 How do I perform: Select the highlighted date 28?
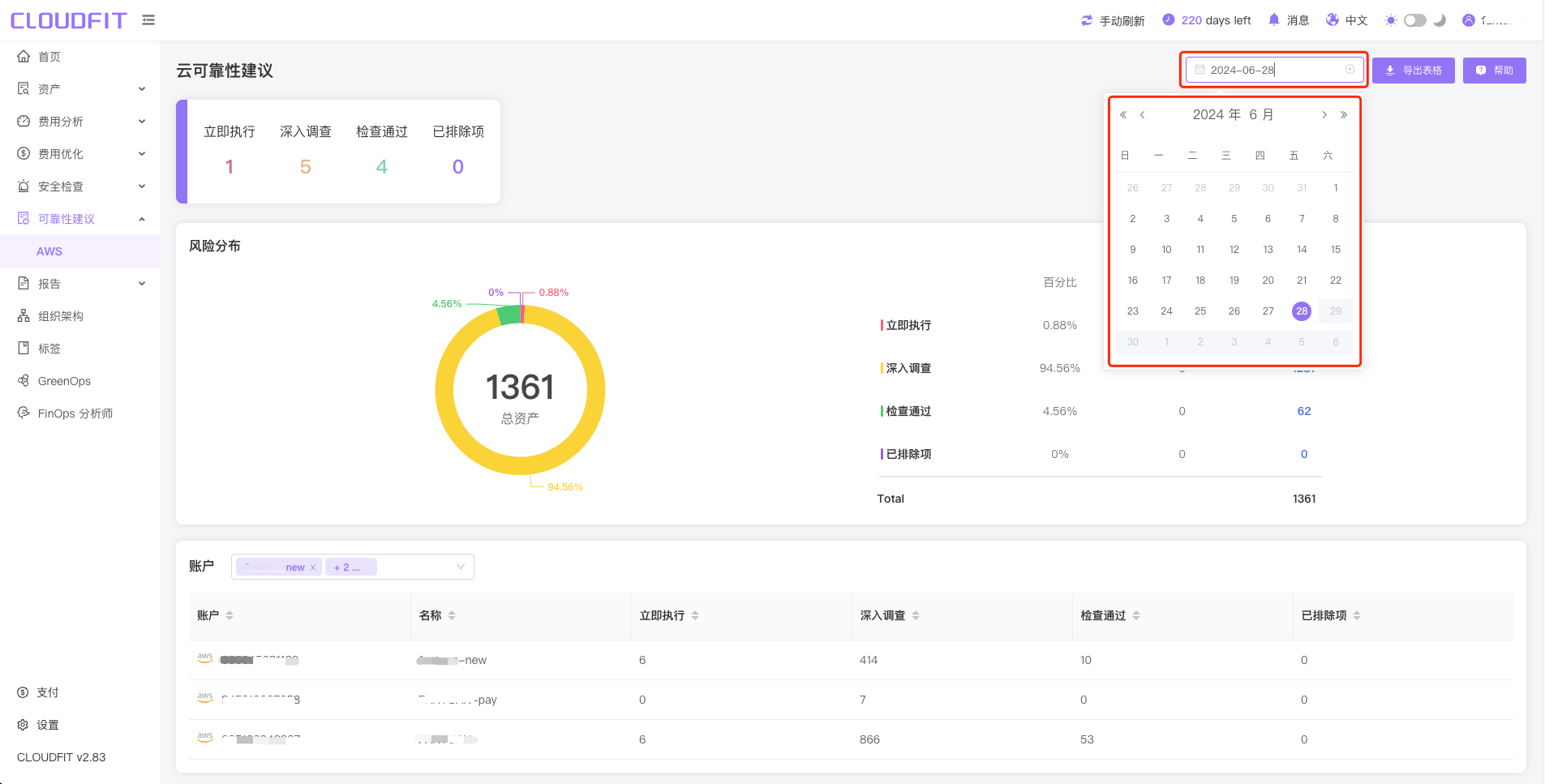(x=1302, y=311)
